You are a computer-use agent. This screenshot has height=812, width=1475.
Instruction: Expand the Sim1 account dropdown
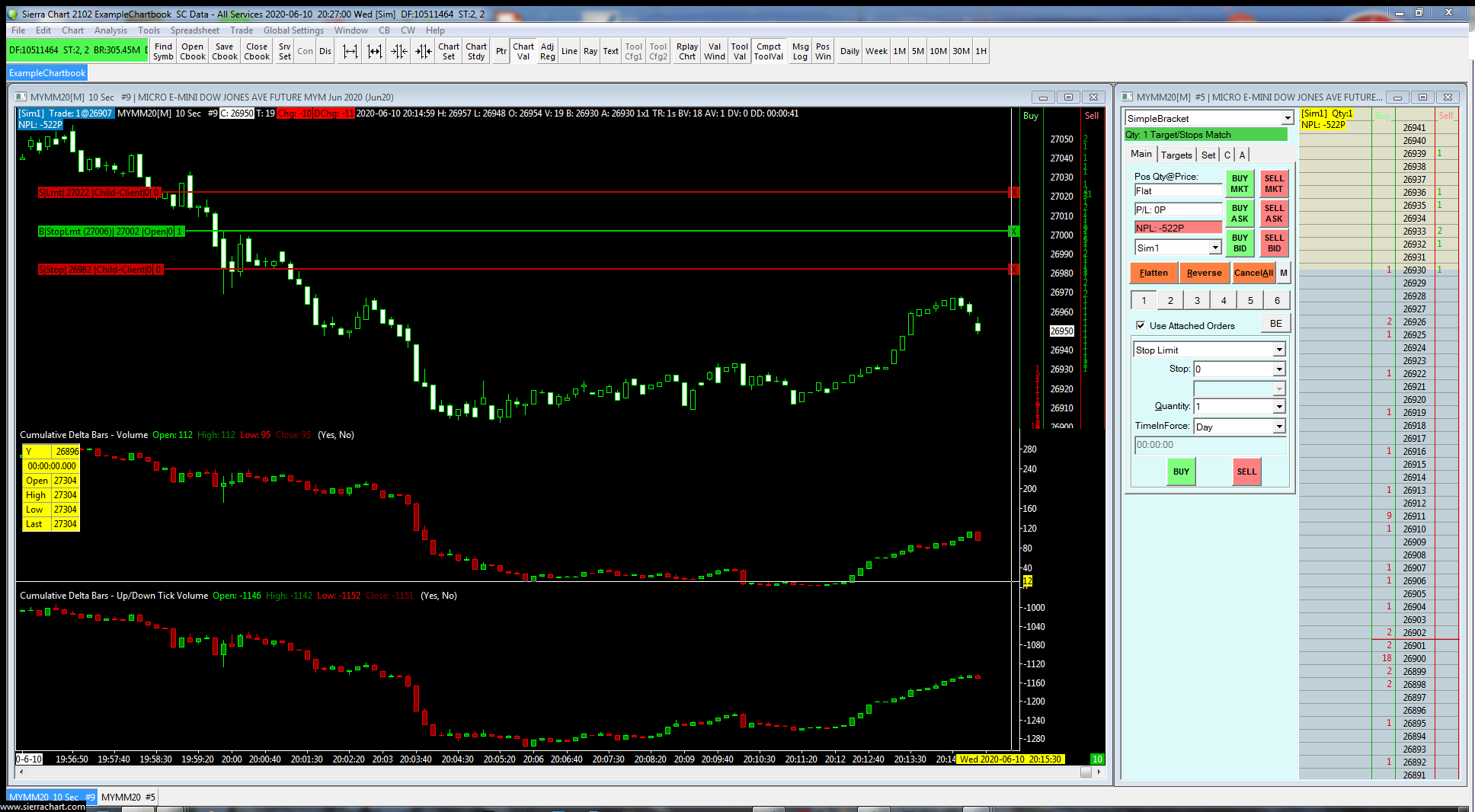click(1215, 248)
